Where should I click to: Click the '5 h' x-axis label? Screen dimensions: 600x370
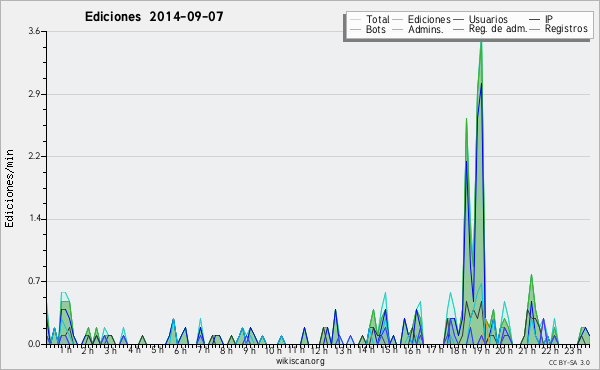point(157,350)
